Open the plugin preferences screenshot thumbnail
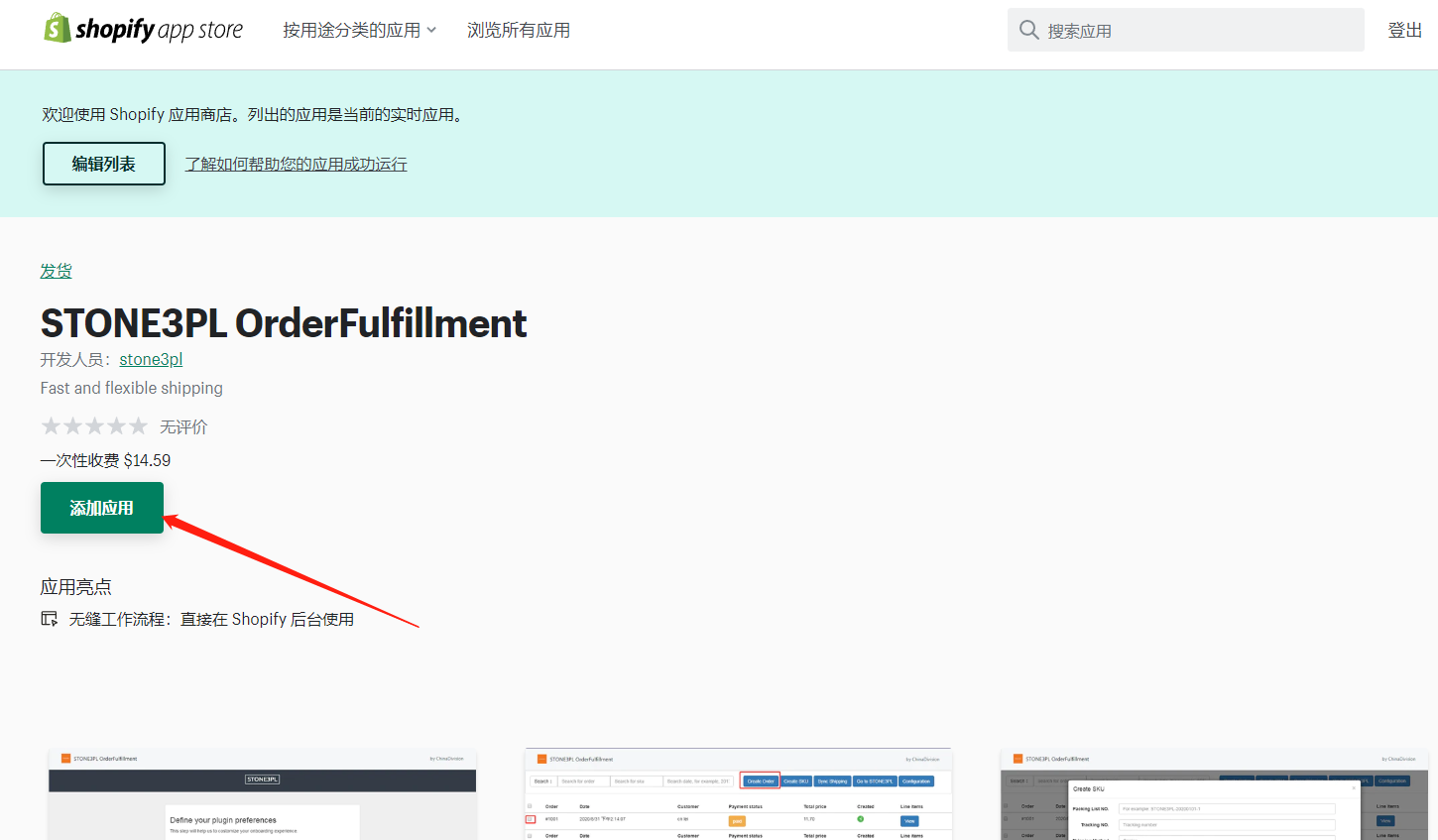The width and height of the screenshot is (1438, 840). coord(263,794)
